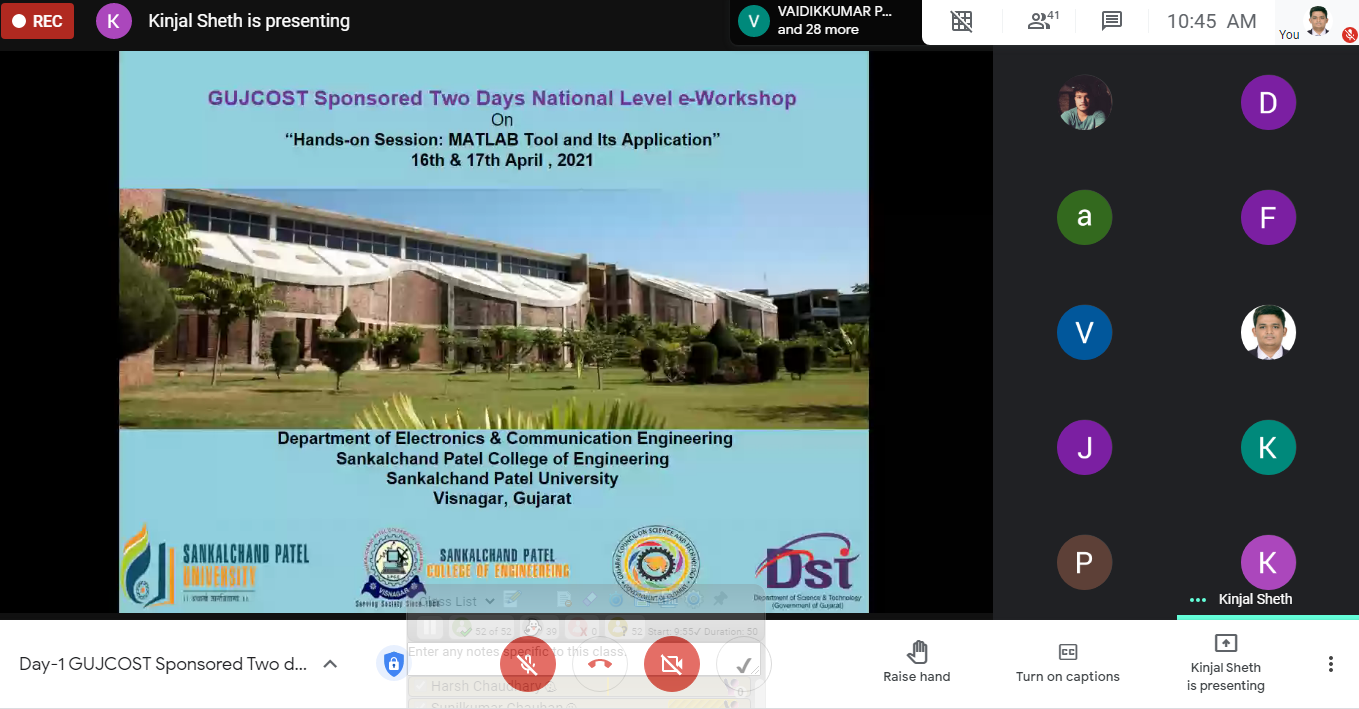Open the blue shield lock safety icon
The width and height of the screenshot is (1359, 709).
tap(393, 663)
